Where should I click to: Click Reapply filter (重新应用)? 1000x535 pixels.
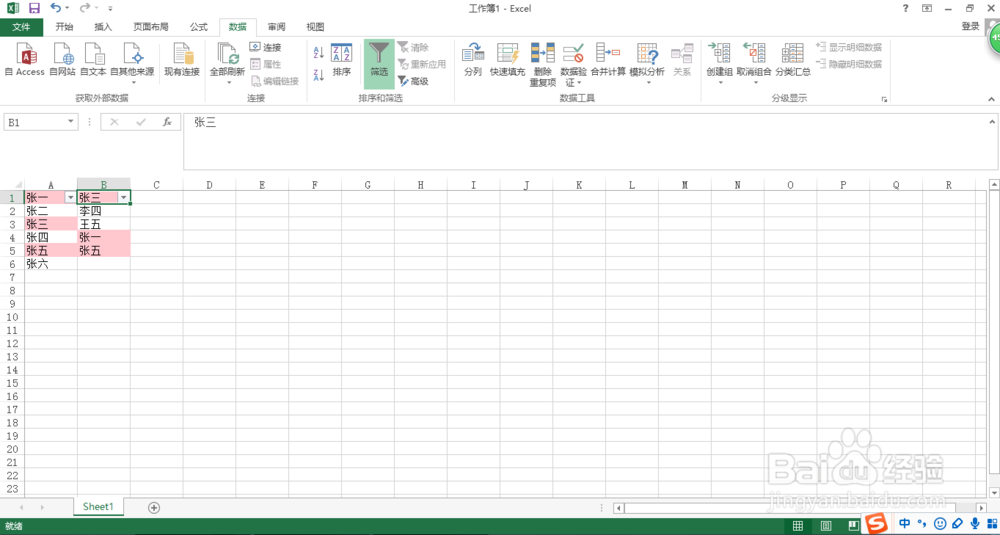(x=422, y=64)
